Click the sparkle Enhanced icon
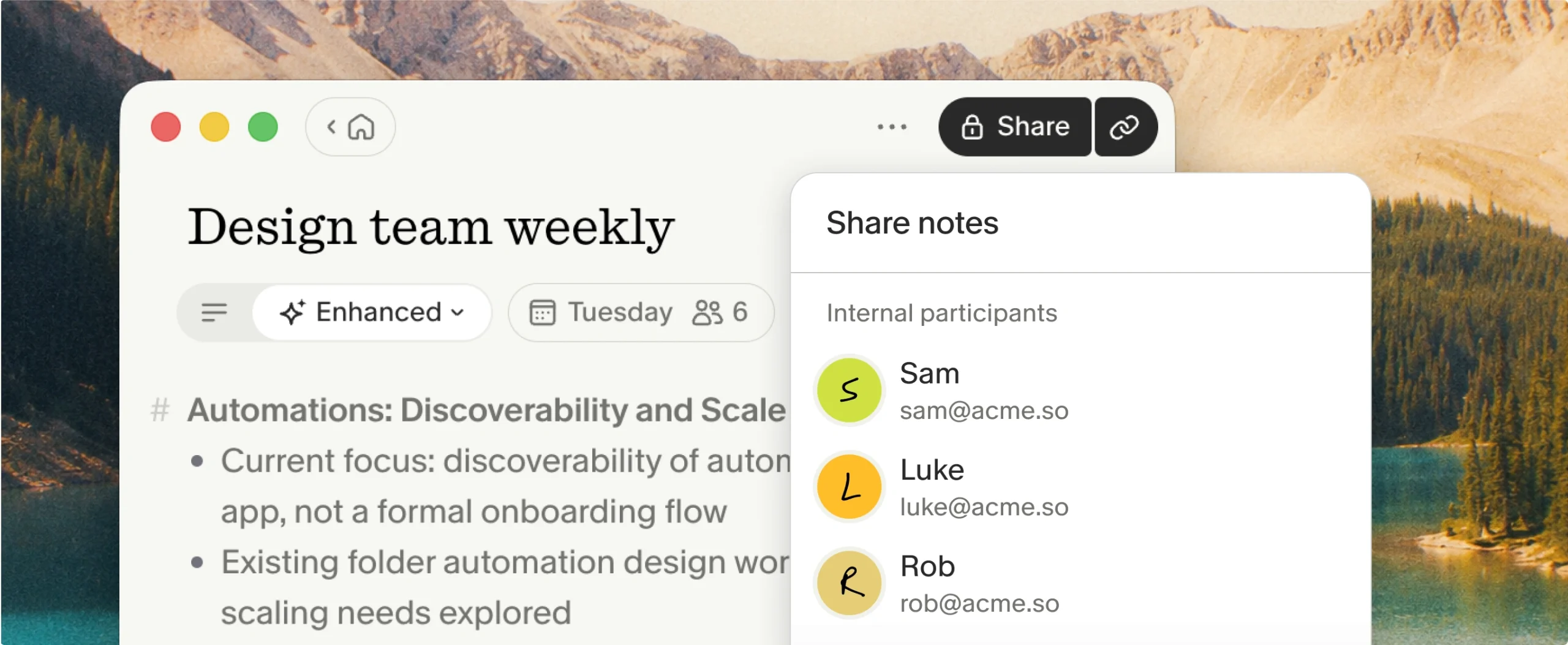This screenshot has height=645, width=1568. click(x=292, y=312)
